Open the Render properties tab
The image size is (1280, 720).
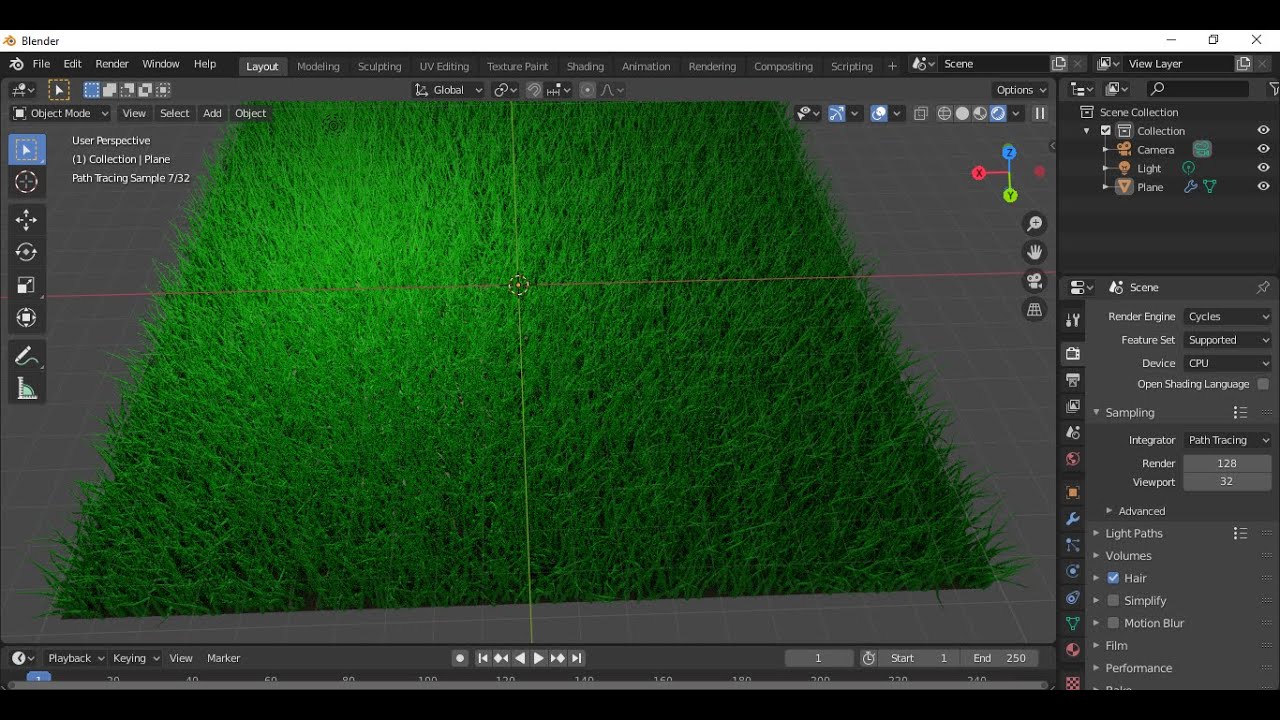[x=1073, y=353]
